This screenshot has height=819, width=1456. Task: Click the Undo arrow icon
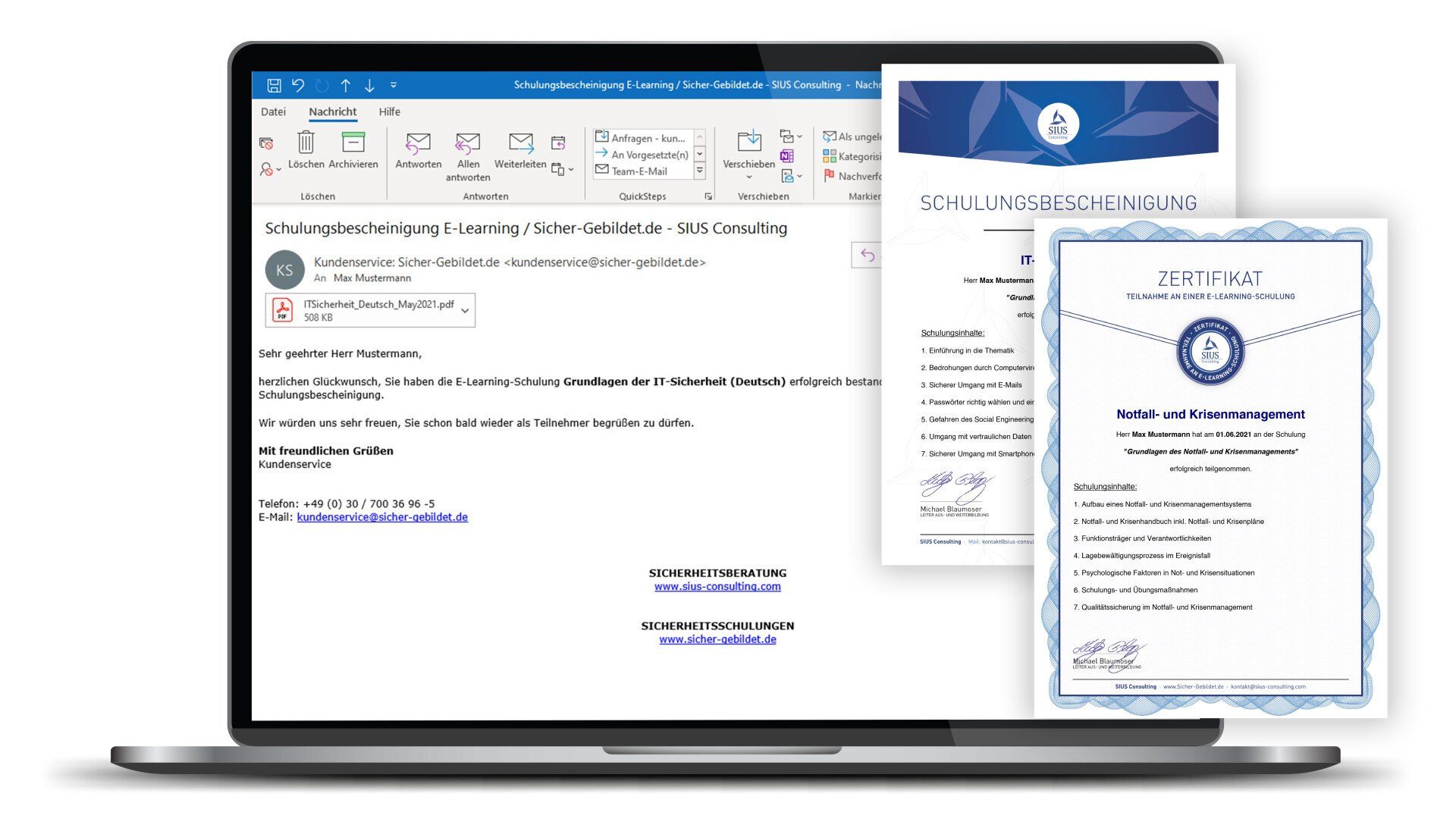click(298, 85)
